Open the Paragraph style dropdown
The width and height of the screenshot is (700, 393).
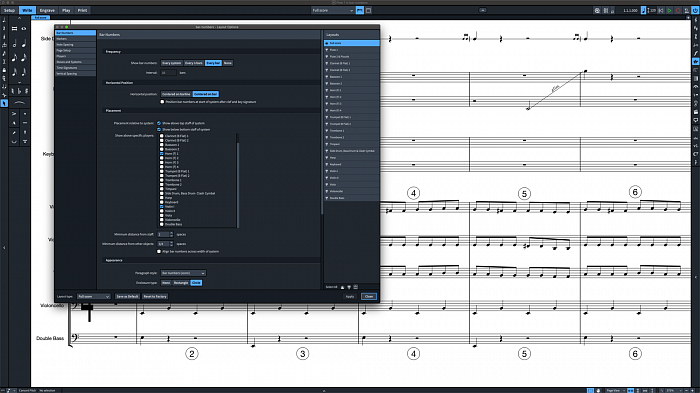183,273
